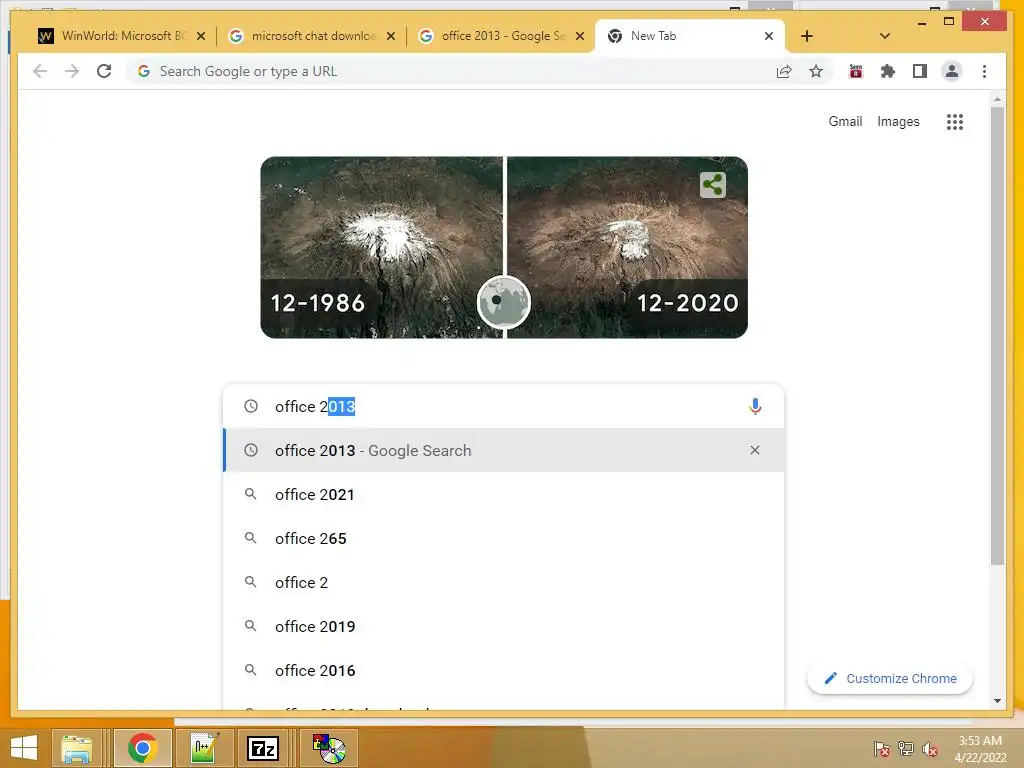Select office 265 suggestion
This screenshot has width=1024, height=768.
504,538
